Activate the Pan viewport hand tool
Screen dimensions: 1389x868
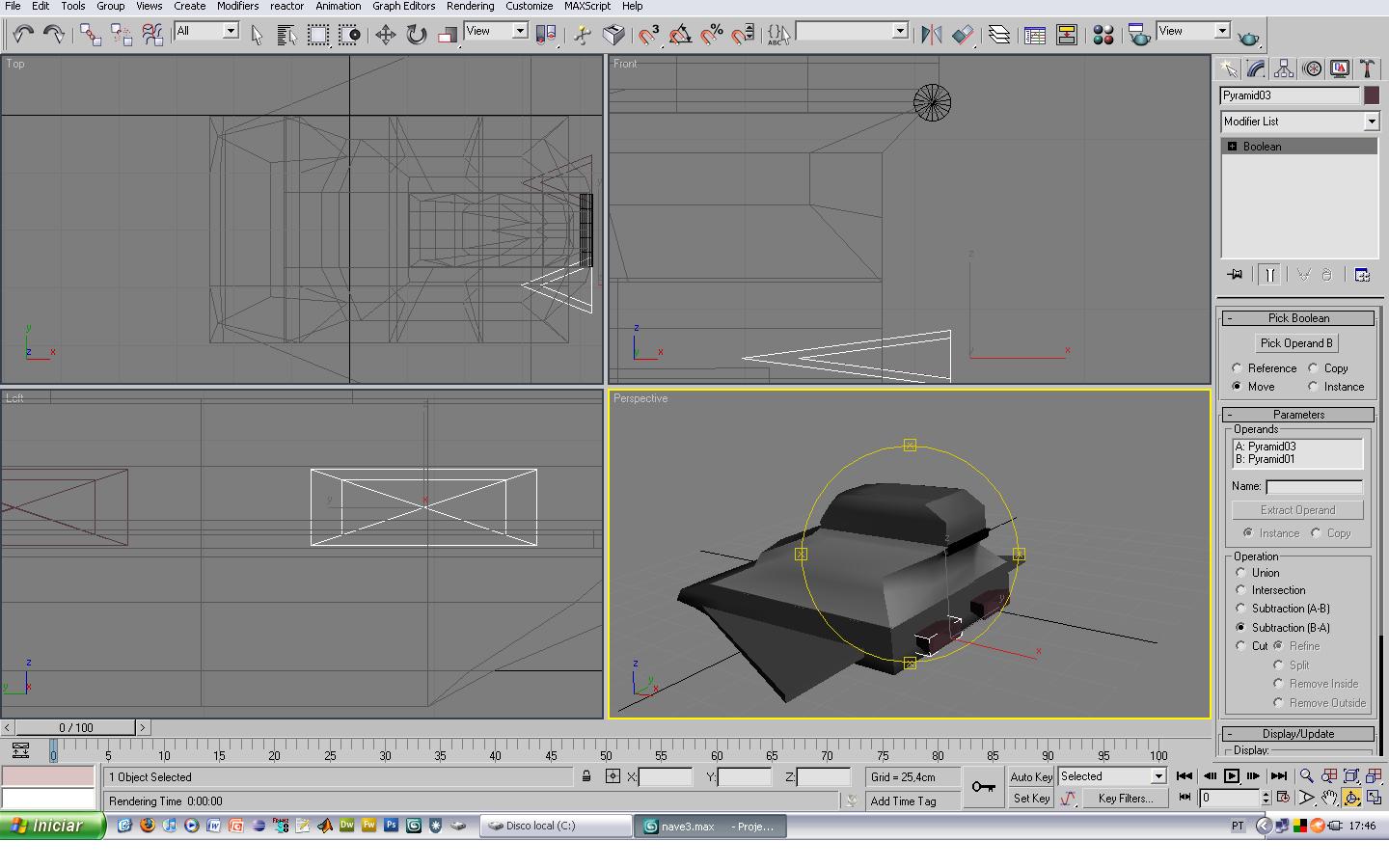click(1328, 798)
